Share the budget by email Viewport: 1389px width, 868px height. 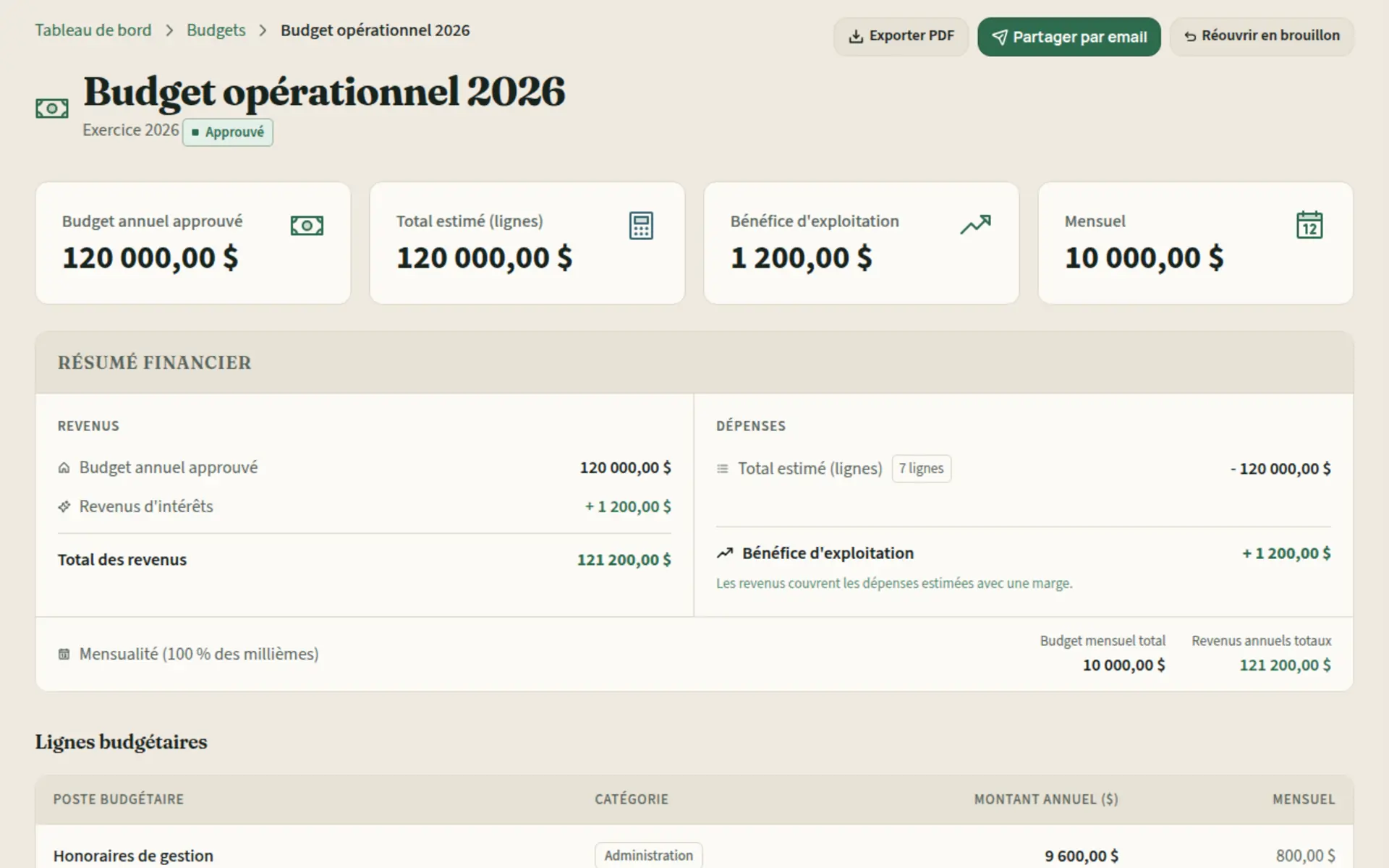(1069, 36)
